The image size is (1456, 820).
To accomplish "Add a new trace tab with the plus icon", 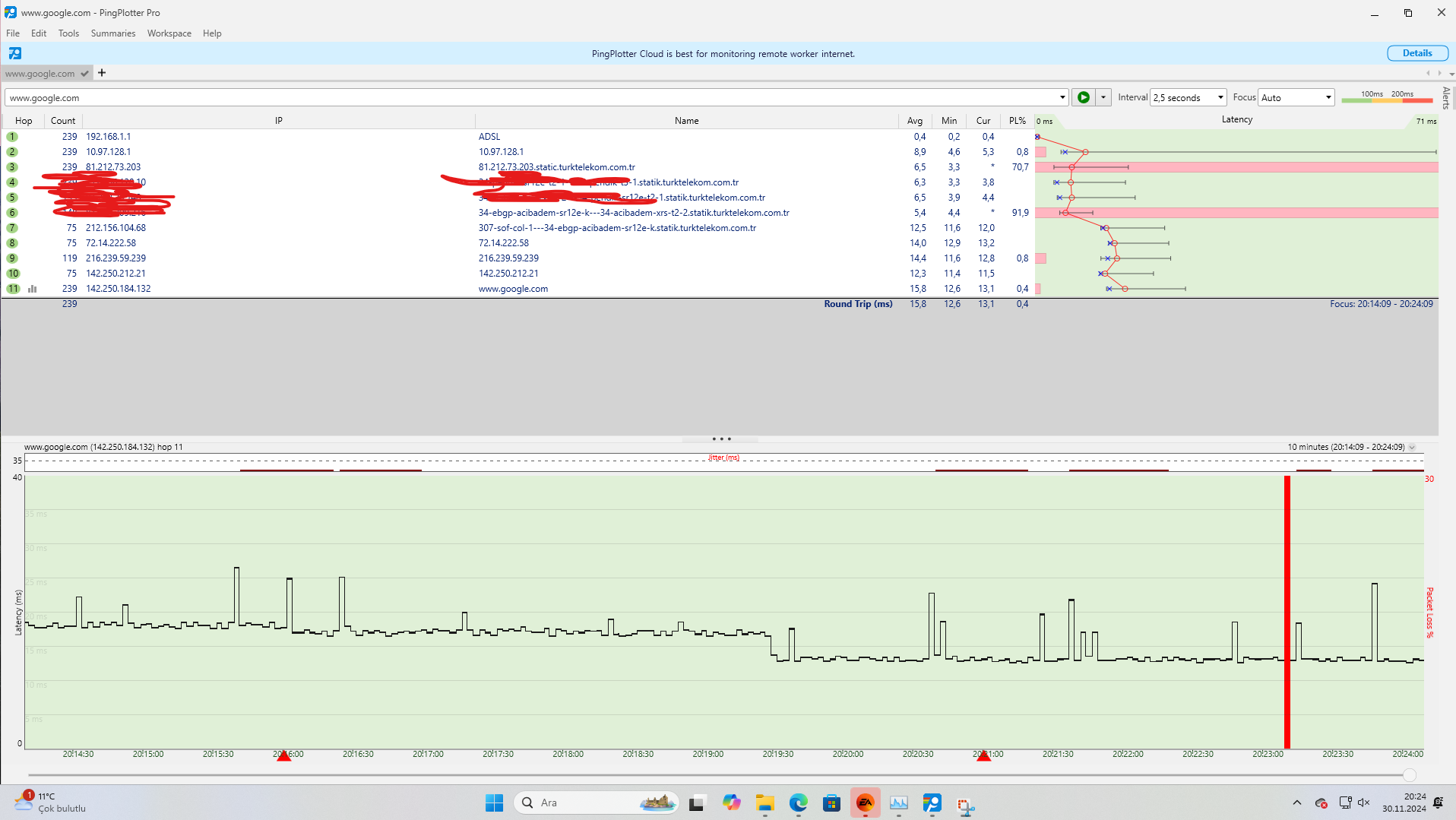I will coord(102,73).
